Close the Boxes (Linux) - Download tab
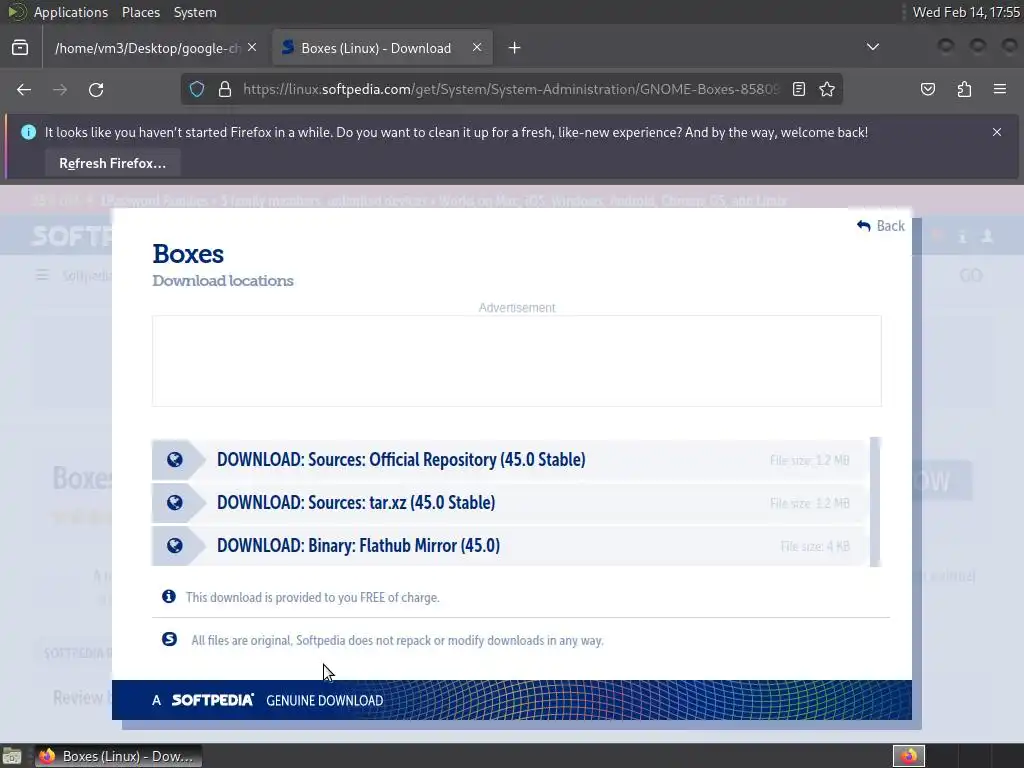 tap(477, 48)
